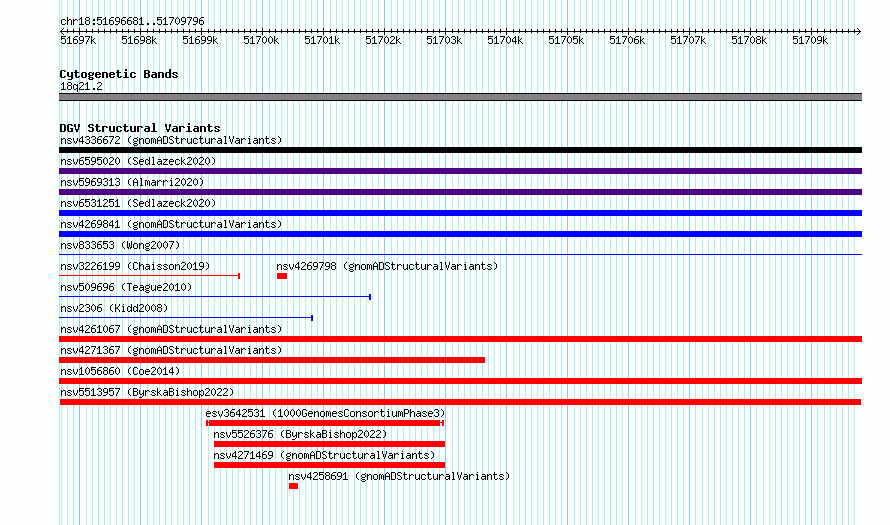Open the nsv6595020 (Sedlazeck2020) label
This screenshot has width=890, height=525.
point(138,161)
